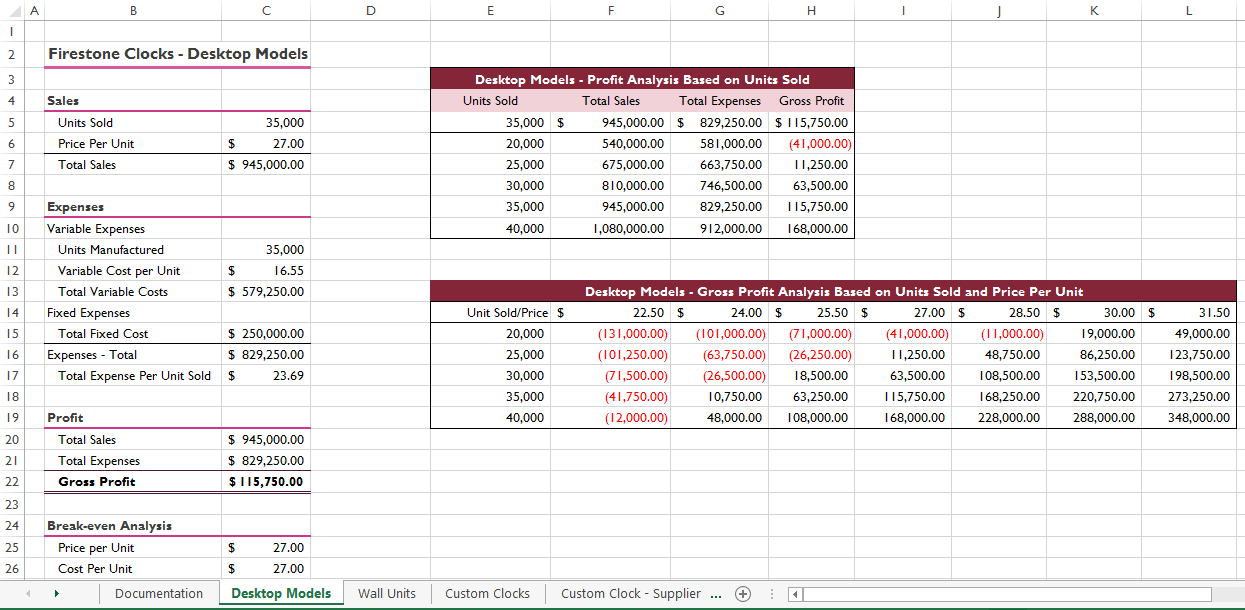Click the right sheet navigation arrow
The width and height of the screenshot is (1245, 610).
tap(57, 593)
